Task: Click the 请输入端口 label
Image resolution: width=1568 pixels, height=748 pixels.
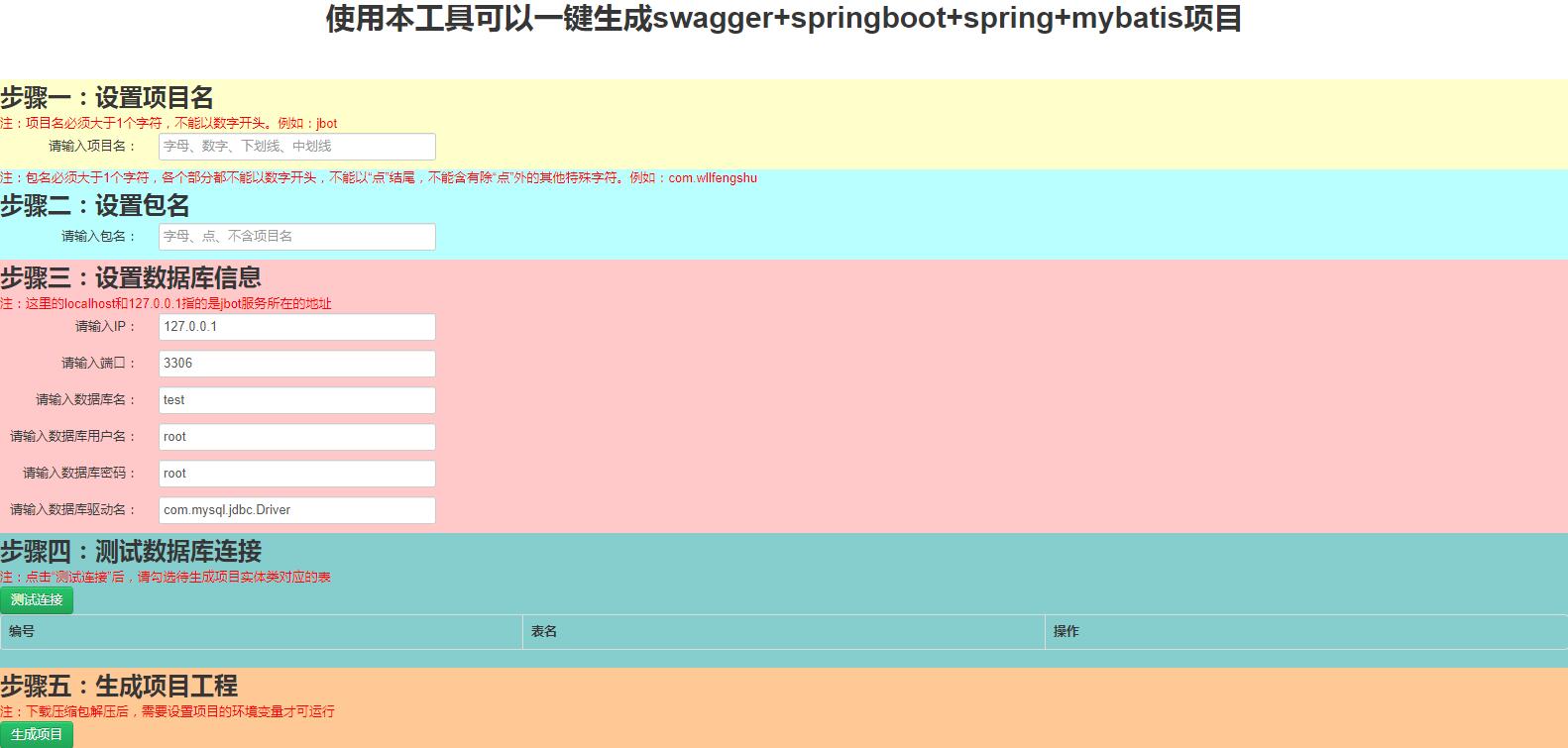Action: coord(99,364)
